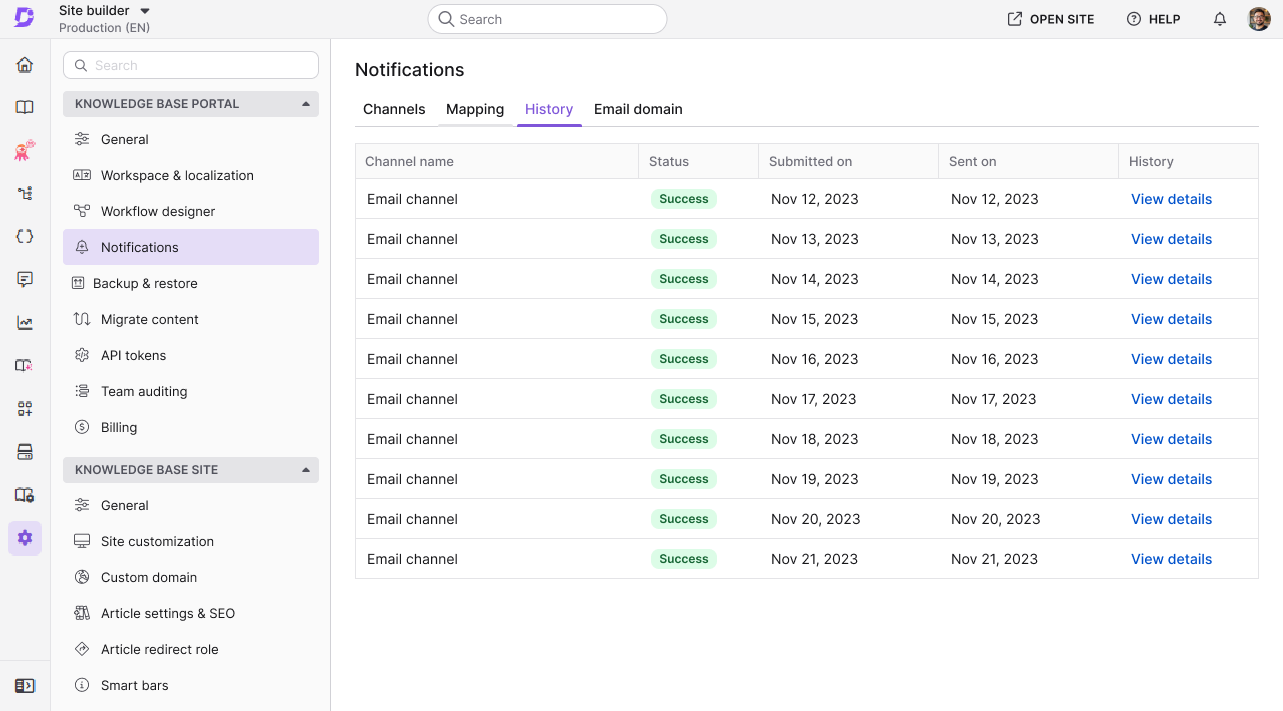Open the Analytics chart icon
The image size is (1283, 711).
click(x=25, y=323)
